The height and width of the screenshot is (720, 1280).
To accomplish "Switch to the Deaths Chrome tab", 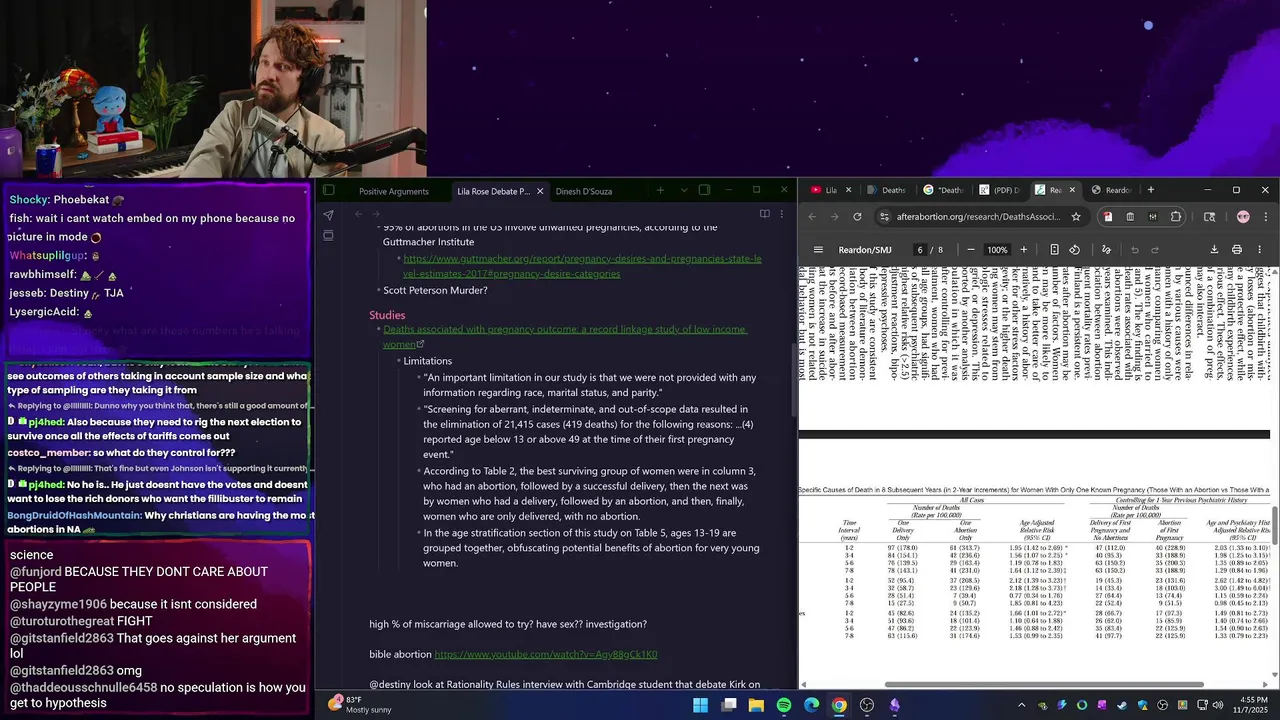I will coord(887,190).
